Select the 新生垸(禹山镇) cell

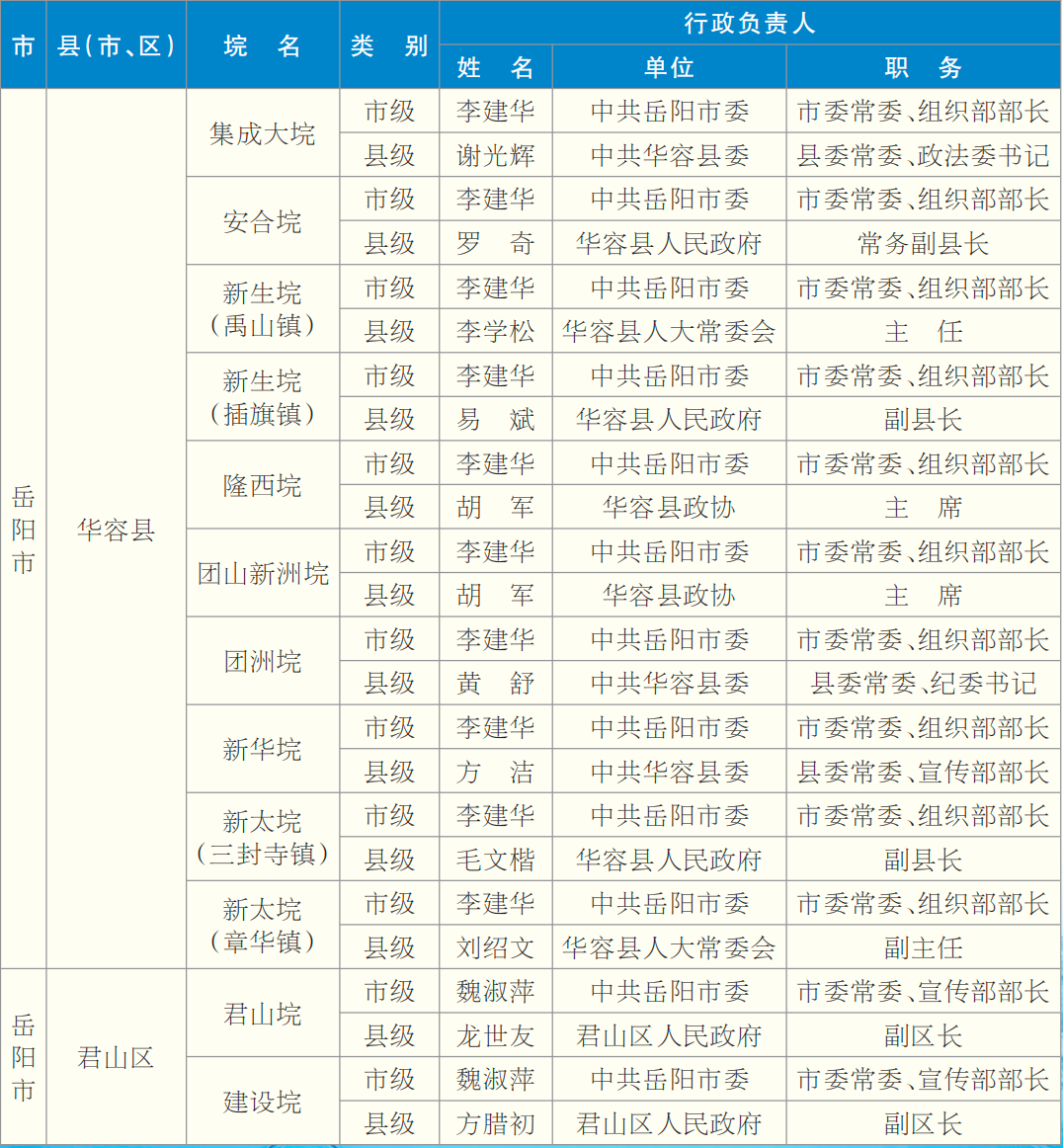tap(263, 309)
